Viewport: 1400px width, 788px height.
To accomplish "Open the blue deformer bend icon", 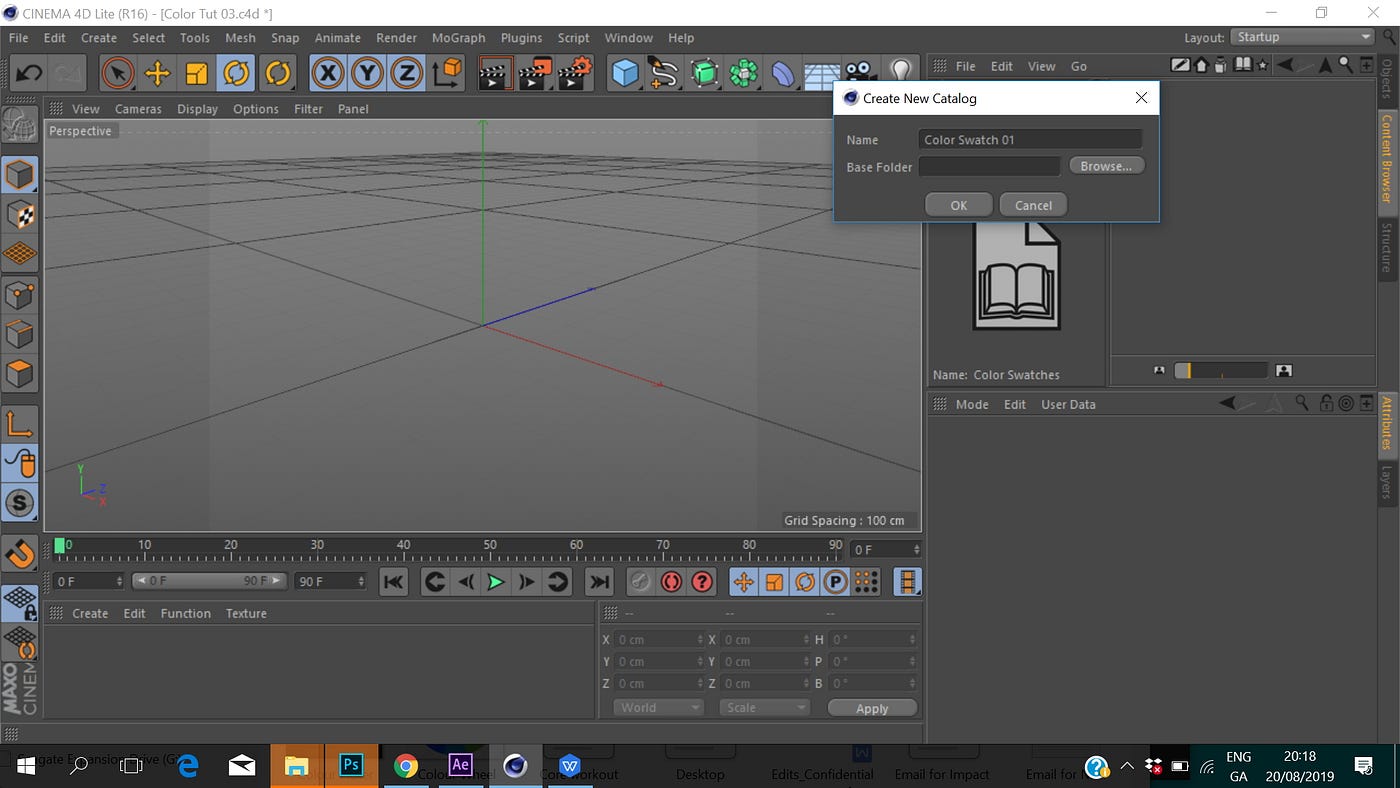I will (782, 73).
